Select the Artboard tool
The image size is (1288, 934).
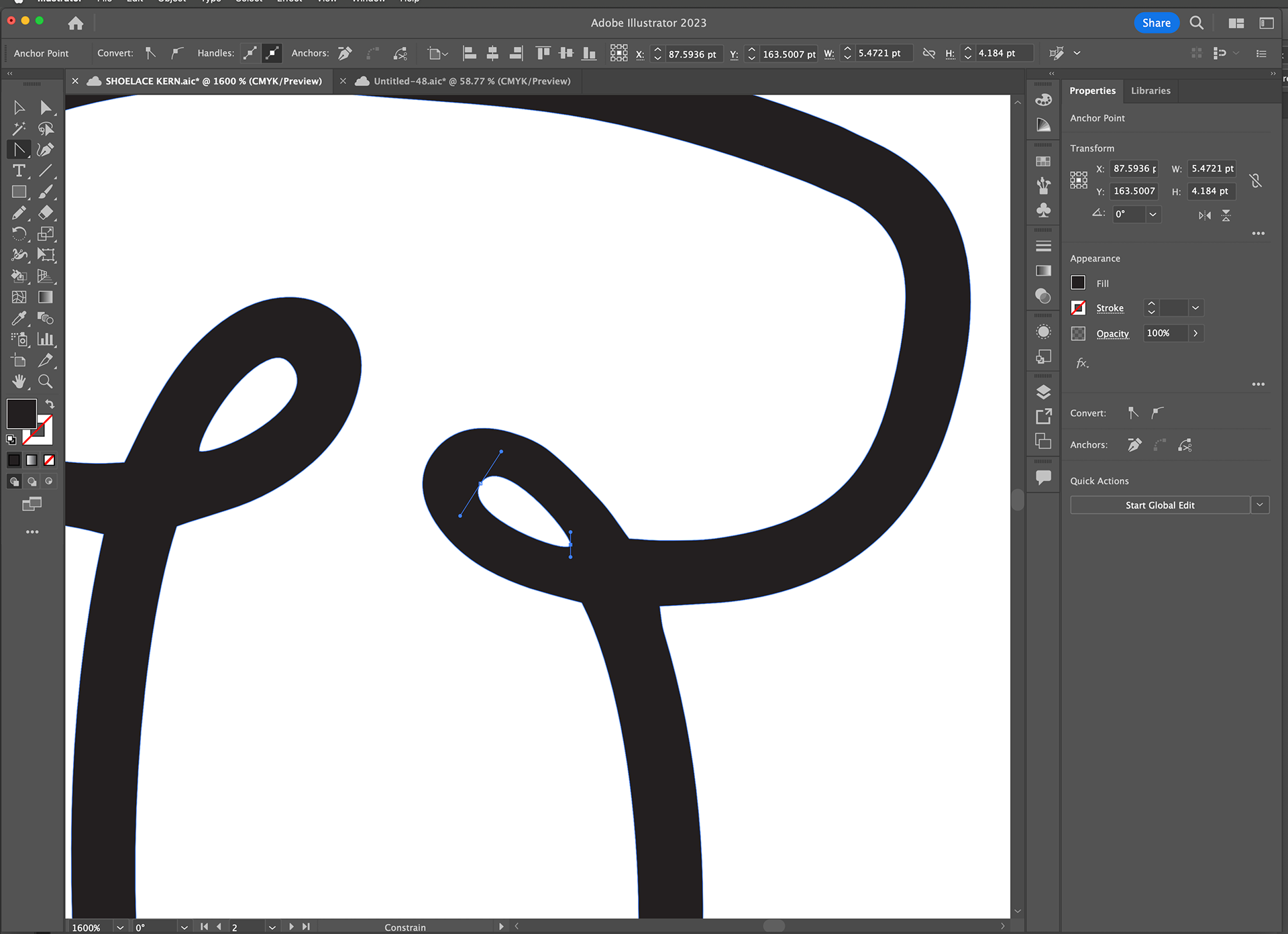19,360
